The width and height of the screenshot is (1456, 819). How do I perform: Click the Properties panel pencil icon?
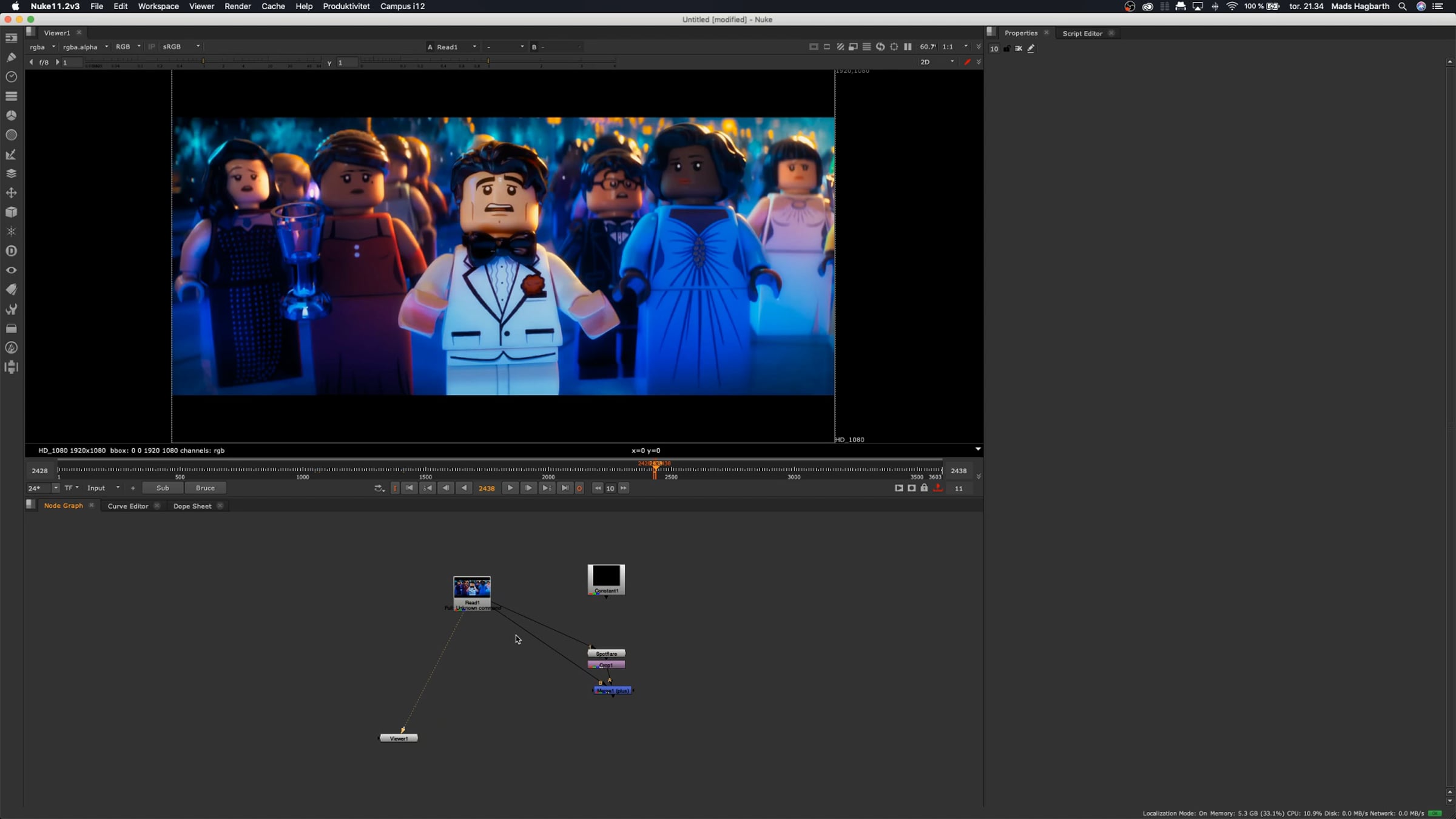click(1031, 49)
